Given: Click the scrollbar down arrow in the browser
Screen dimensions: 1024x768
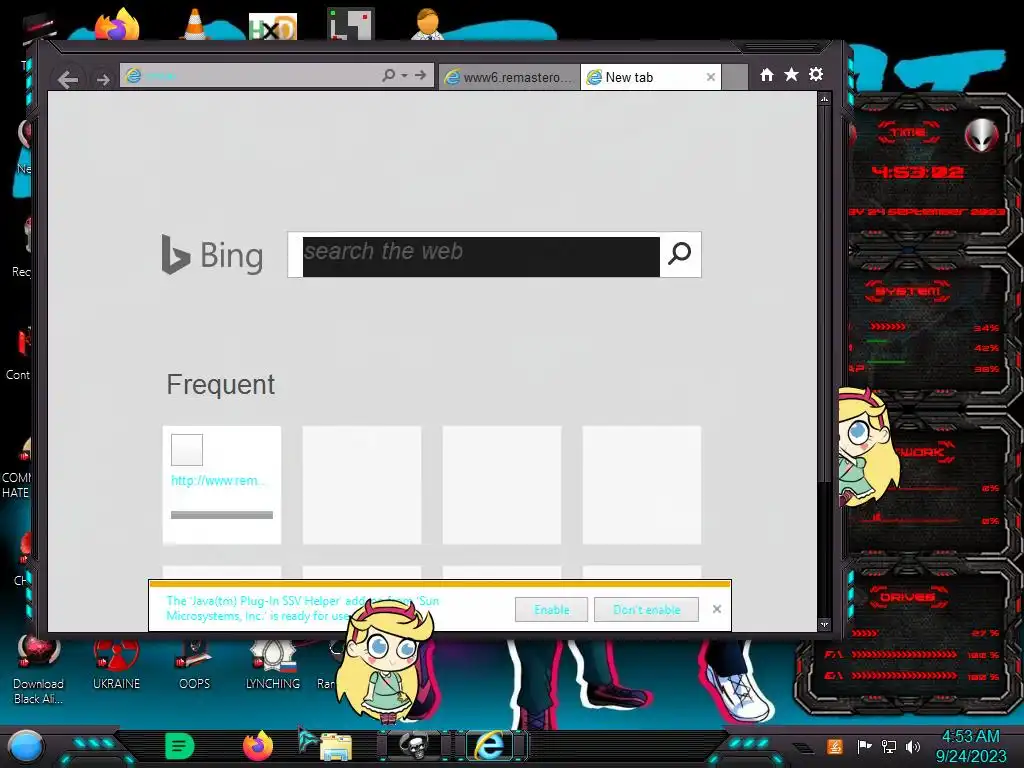Looking at the screenshot, I should (824, 624).
